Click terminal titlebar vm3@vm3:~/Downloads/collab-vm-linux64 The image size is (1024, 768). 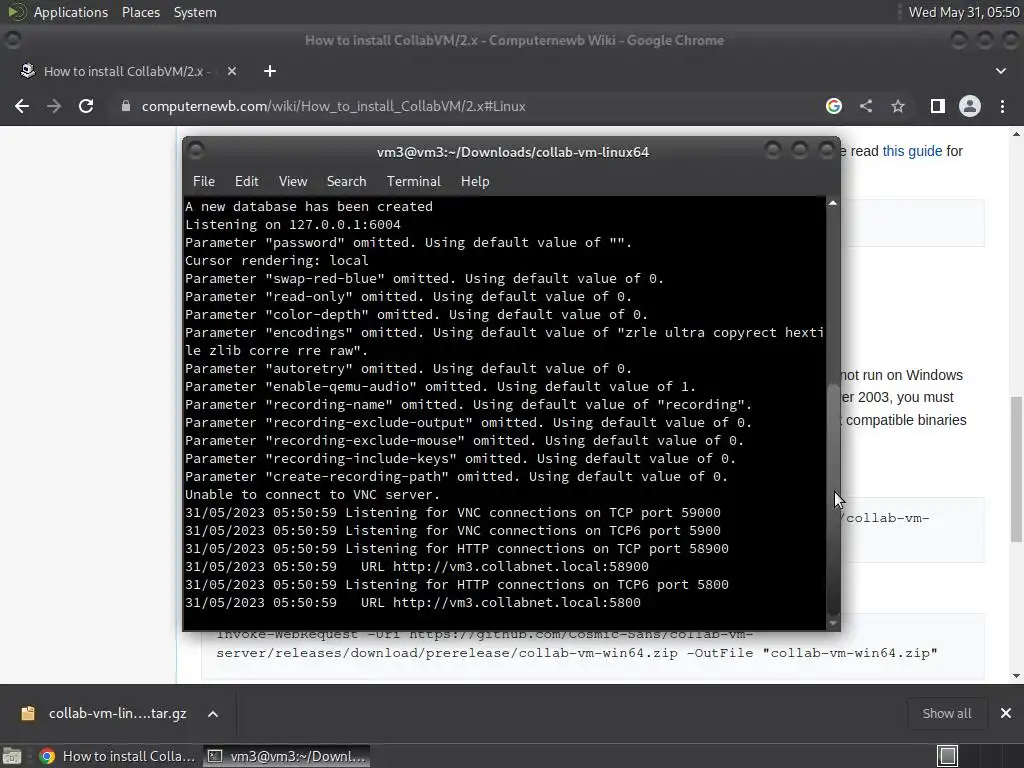pos(513,152)
